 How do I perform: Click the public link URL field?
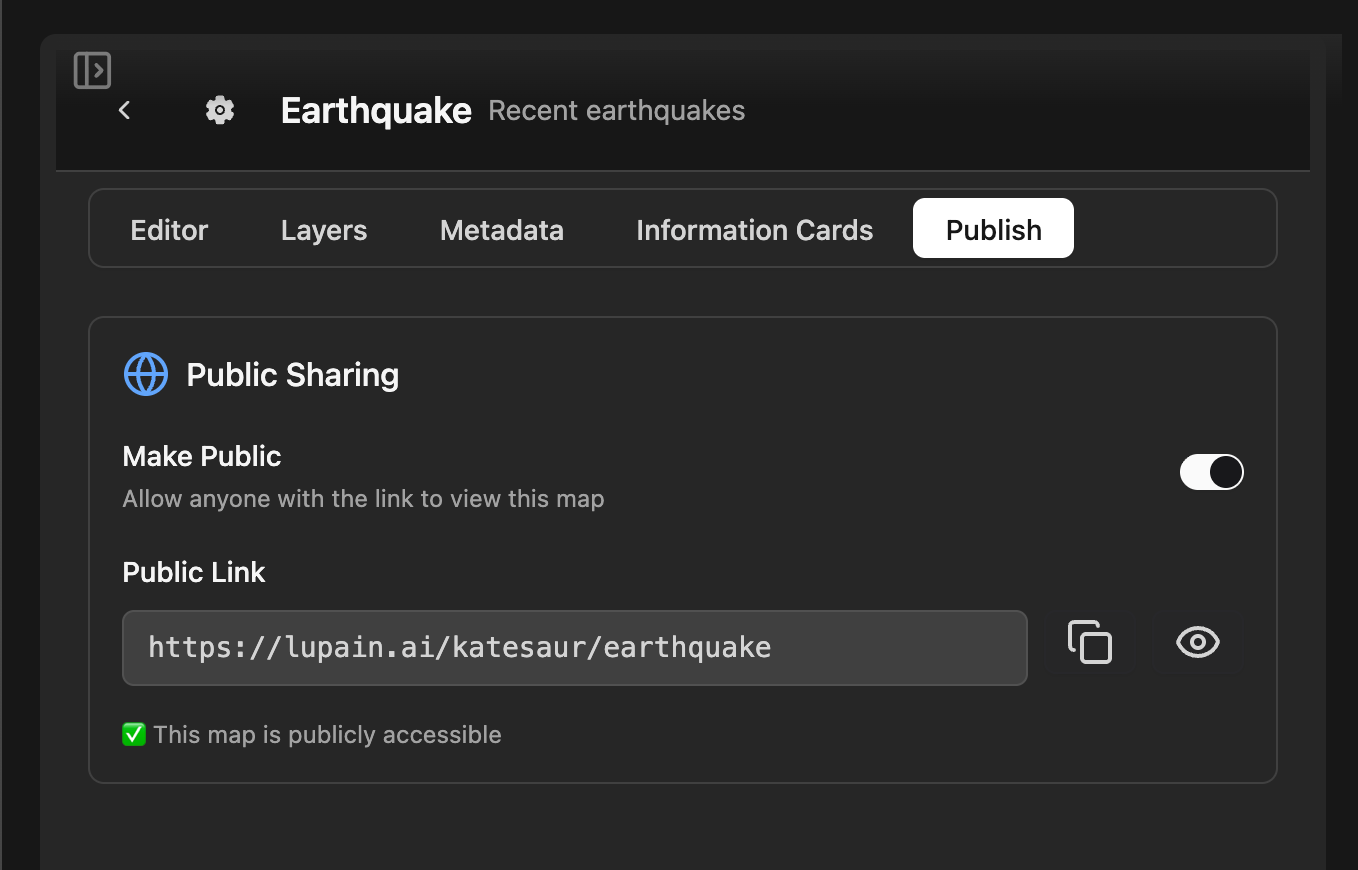[x=574, y=648]
